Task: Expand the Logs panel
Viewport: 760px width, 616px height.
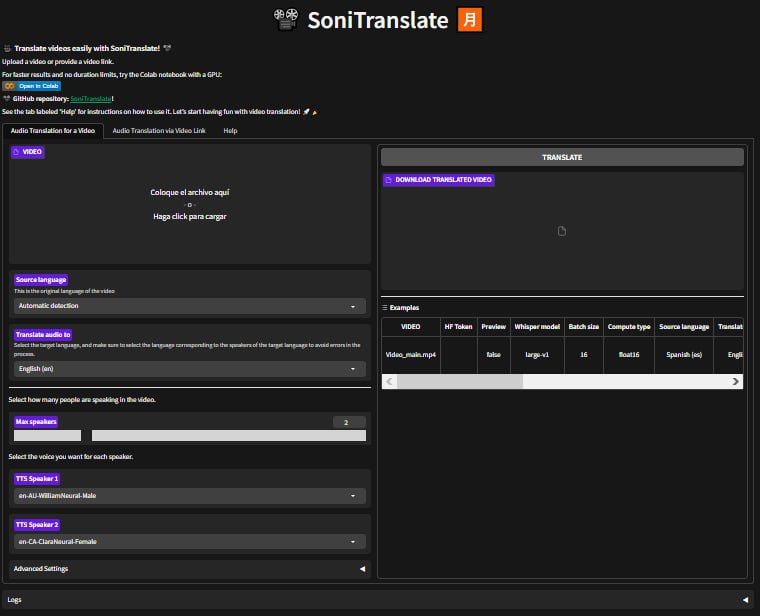Action: pyautogui.click(x=380, y=600)
